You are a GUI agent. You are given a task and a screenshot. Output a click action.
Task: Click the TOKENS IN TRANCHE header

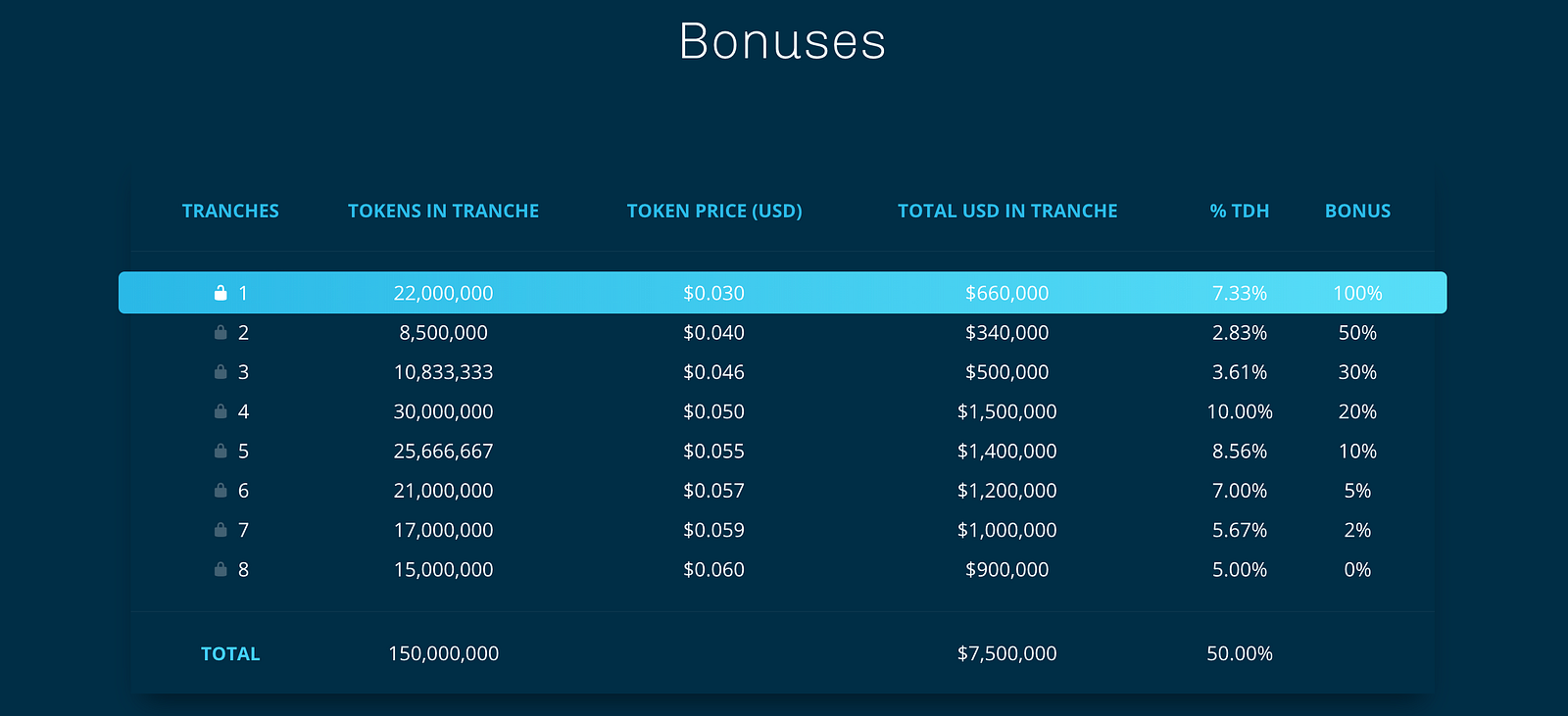click(443, 211)
